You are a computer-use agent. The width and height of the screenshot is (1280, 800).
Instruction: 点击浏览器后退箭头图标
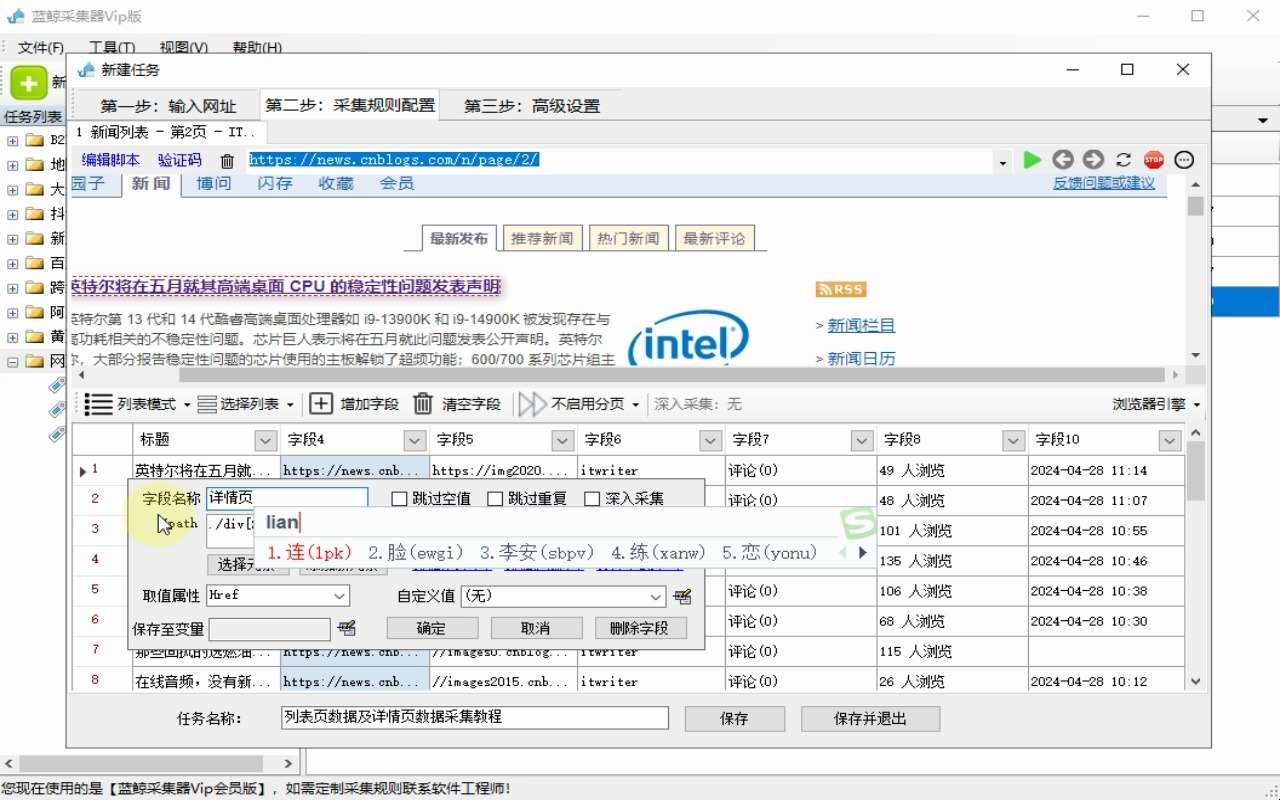pyautogui.click(x=1063, y=159)
